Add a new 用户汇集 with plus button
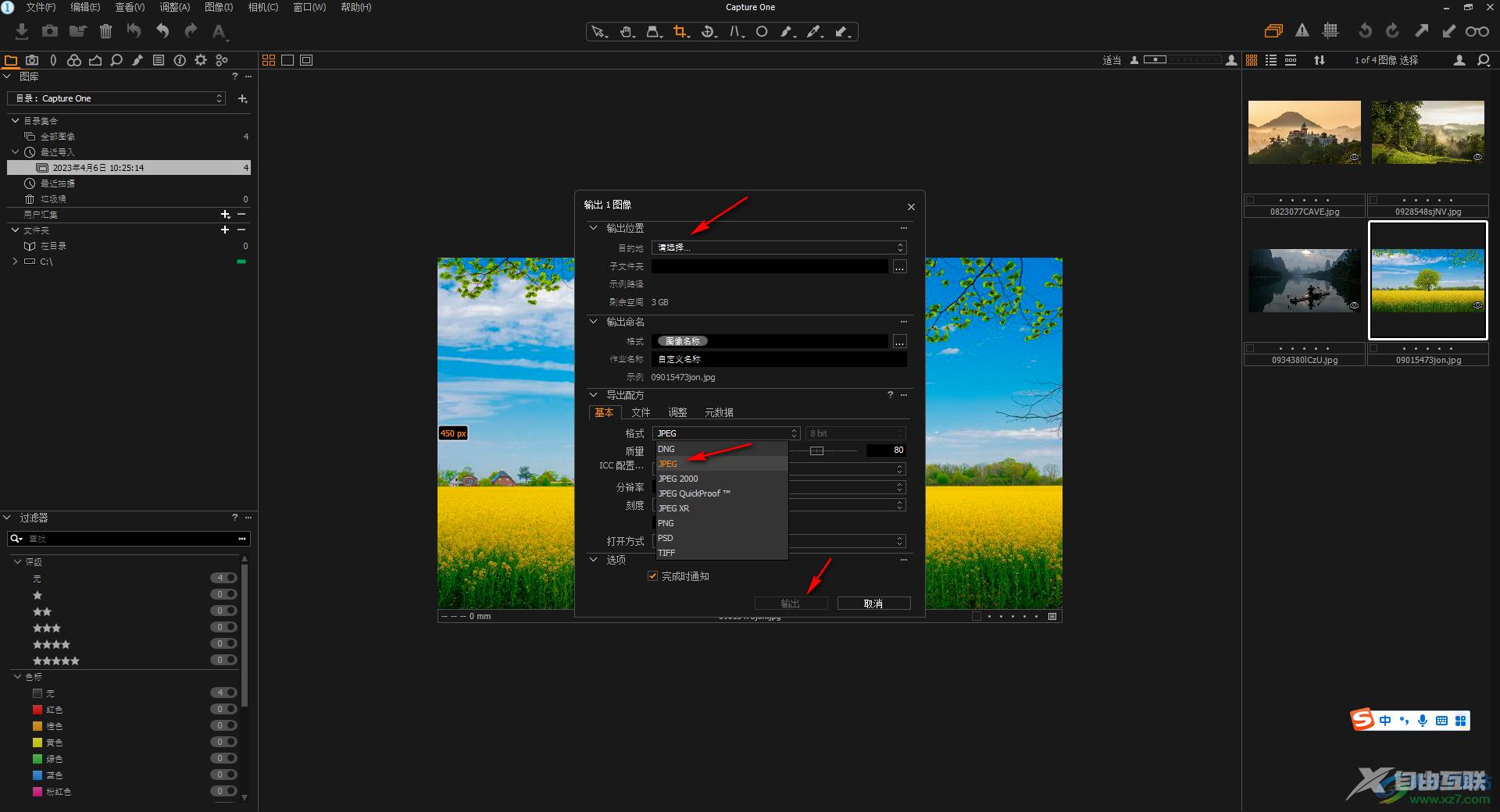 (x=225, y=214)
